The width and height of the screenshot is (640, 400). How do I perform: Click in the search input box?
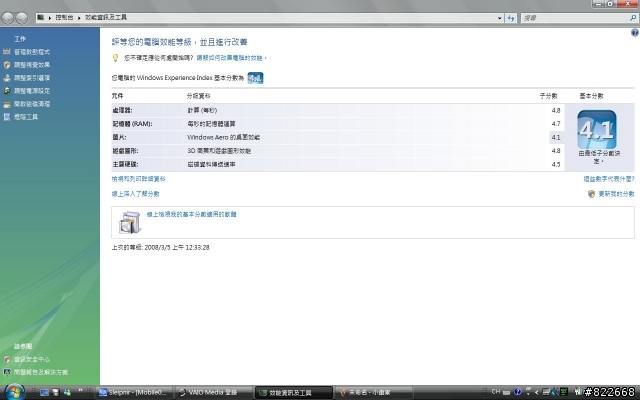pyautogui.click(x=575, y=18)
